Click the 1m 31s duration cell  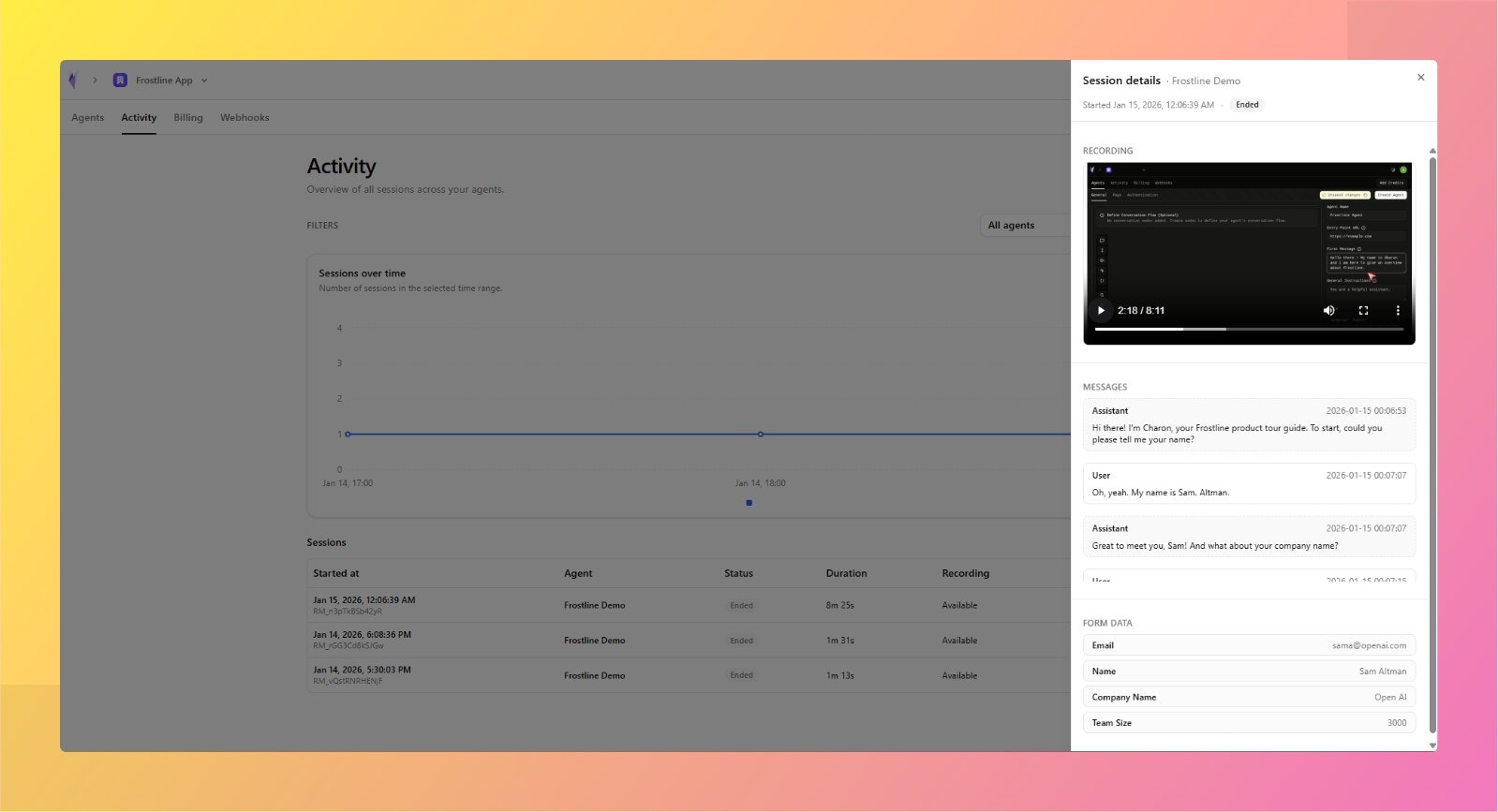(839, 641)
